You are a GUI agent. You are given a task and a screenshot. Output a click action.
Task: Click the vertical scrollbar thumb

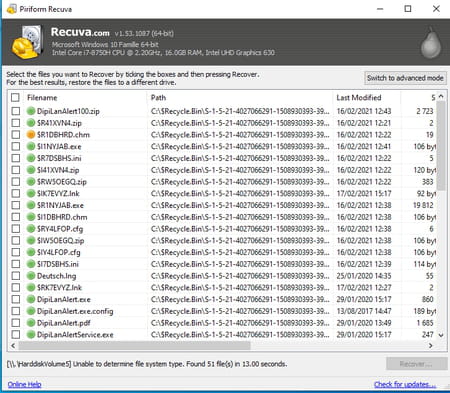click(x=441, y=146)
